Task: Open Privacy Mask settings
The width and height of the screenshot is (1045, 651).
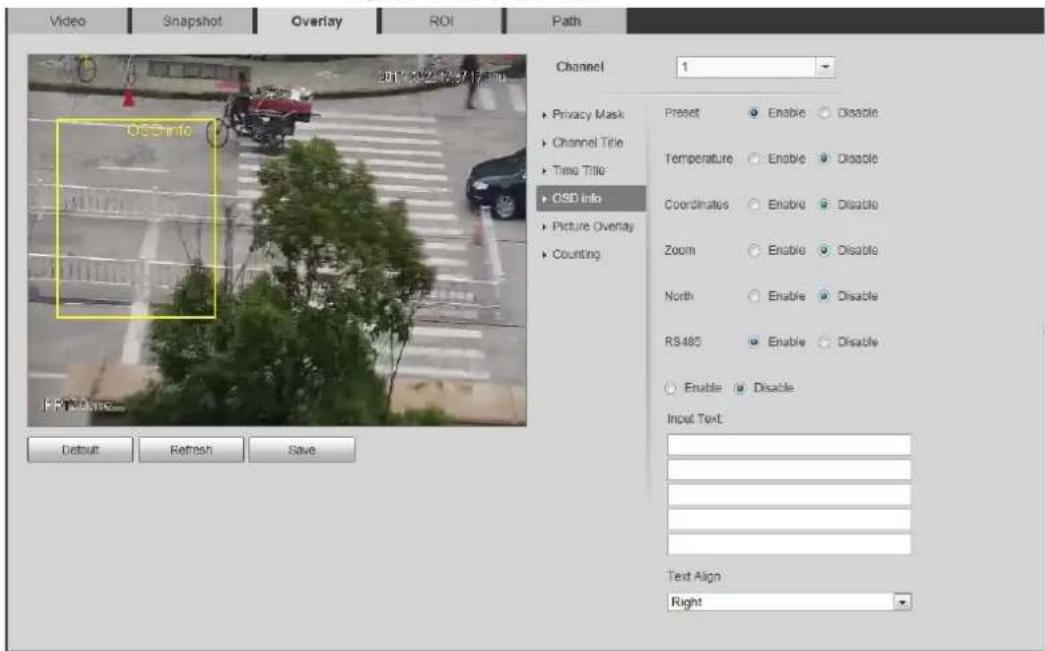Action: 588,114
